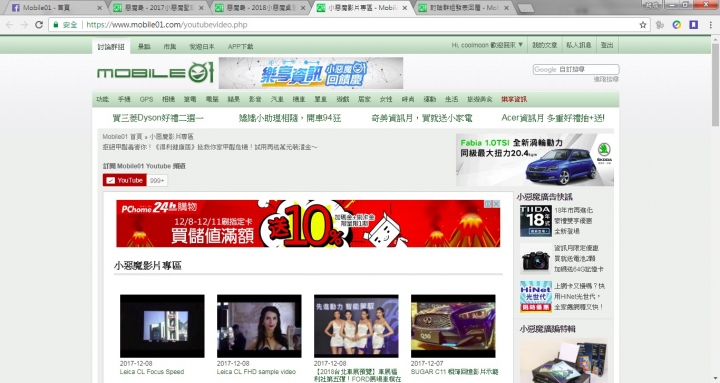This screenshot has height=383, width=720.
Task: Click the address bar URL
Action: (x=167, y=25)
